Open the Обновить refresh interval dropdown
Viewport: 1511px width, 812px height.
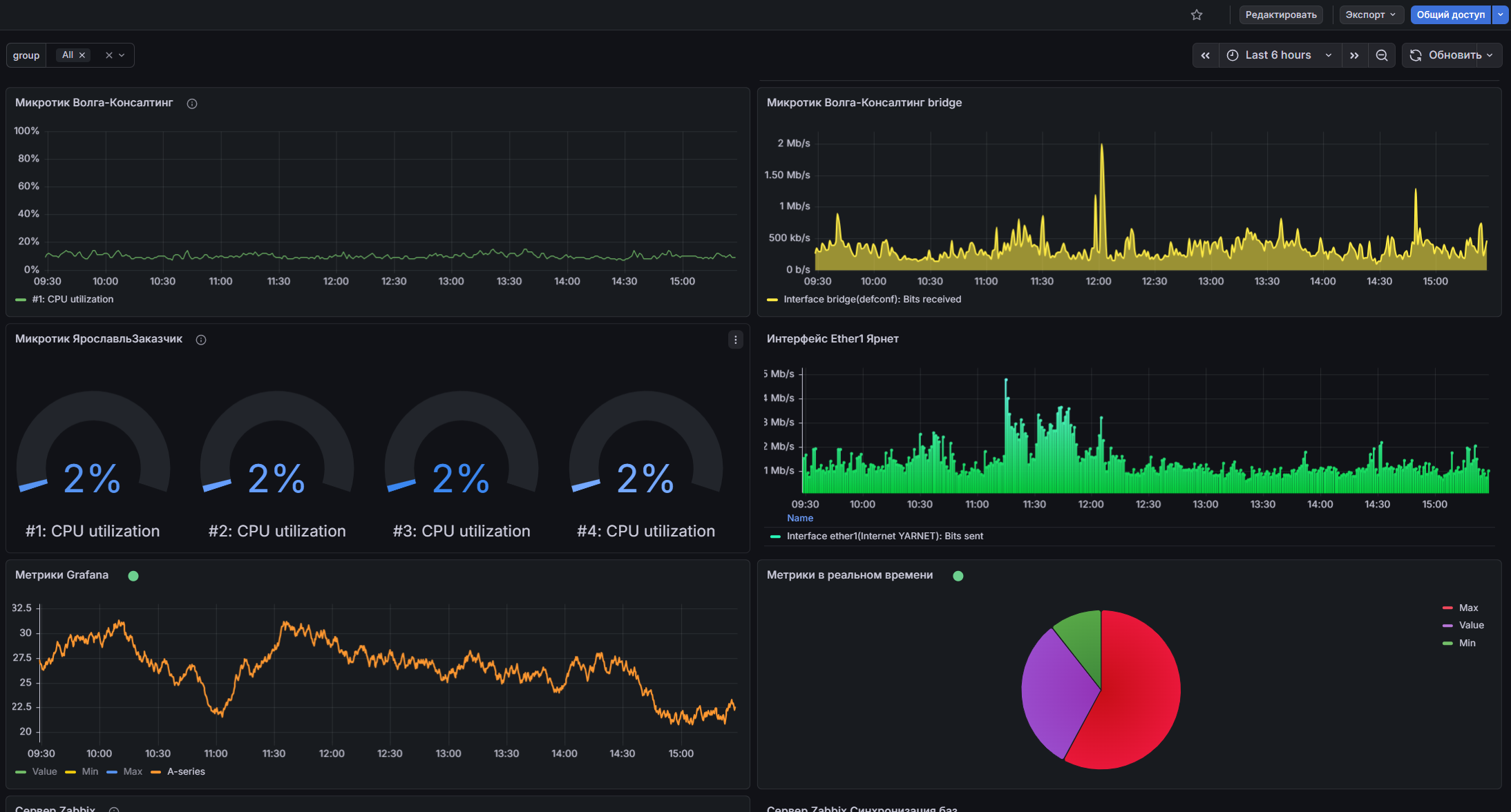(x=1490, y=55)
